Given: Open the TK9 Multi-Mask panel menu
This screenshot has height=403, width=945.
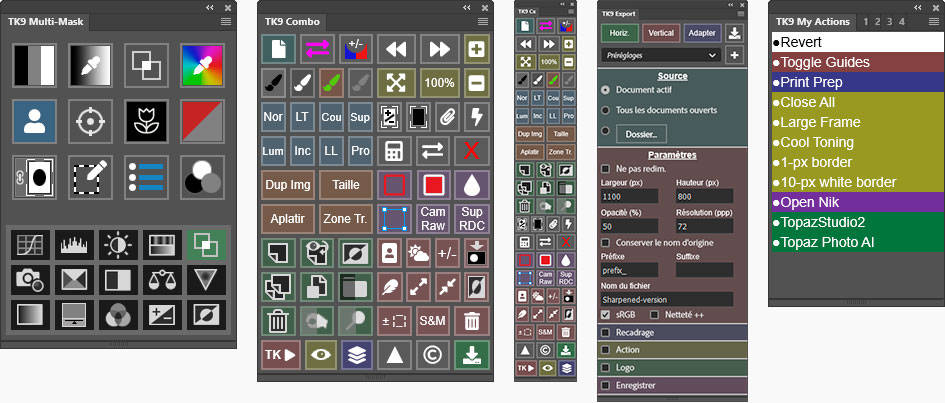Looking at the screenshot, I should pos(225,21).
